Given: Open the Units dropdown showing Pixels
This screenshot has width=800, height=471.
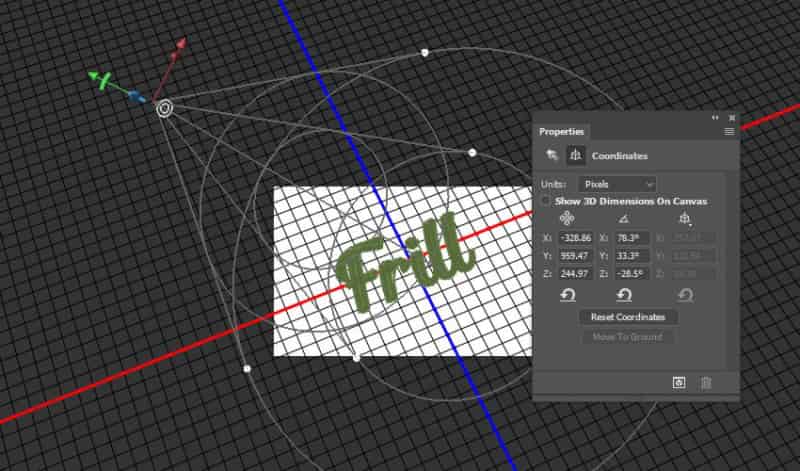Looking at the screenshot, I should 617,184.
